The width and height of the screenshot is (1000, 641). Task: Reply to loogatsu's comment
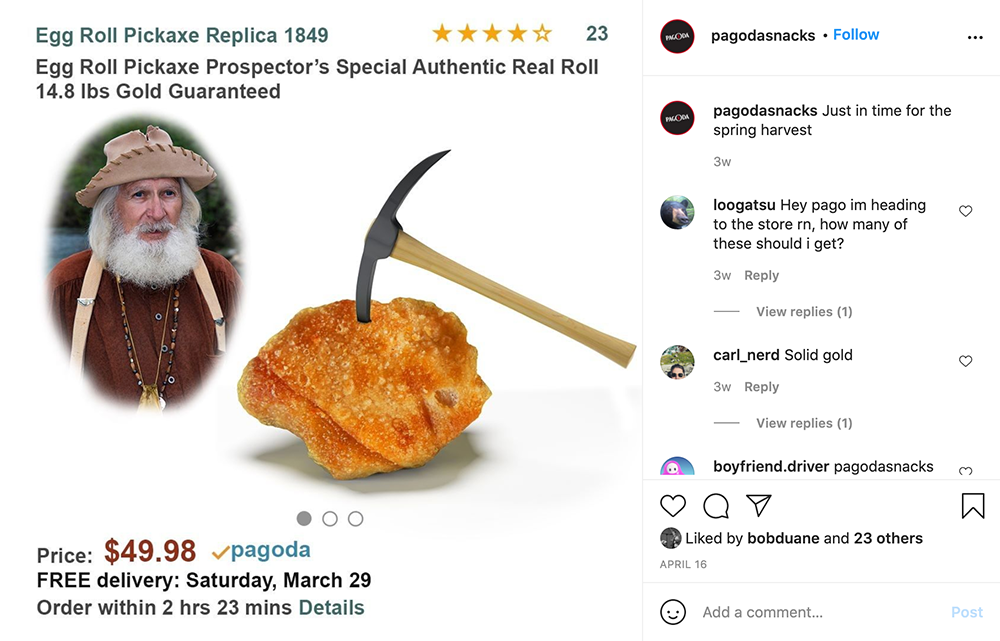[761, 275]
